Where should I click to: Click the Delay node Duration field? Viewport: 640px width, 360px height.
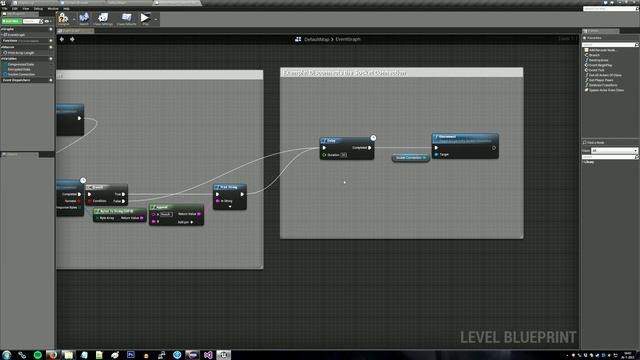point(344,155)
